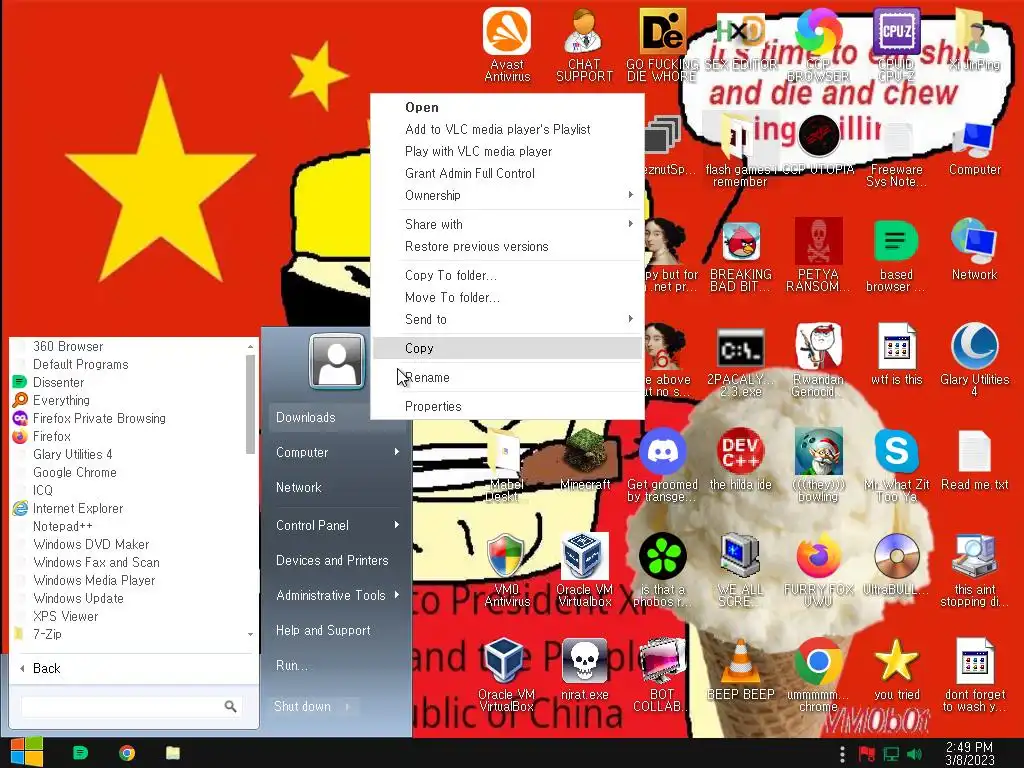Image resolution: width=1024 pixels, height=768 pixels.
Task: Show hidden tray icons via the dots
Action: pyautogui.click(x=842, y=754)
